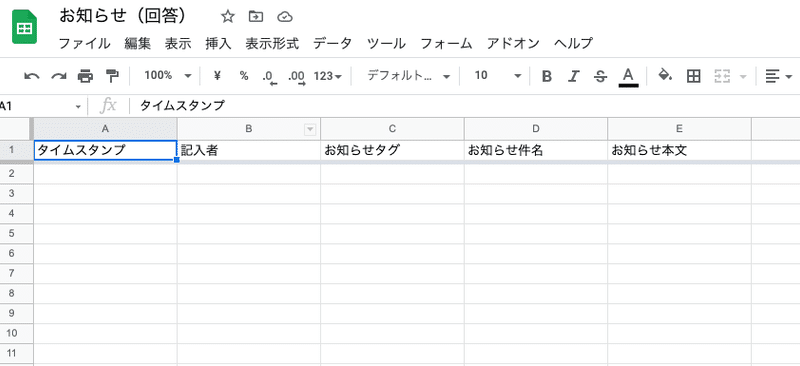Check the cloud save status icon
Viewport: 800px width, 366px height.
[x=285, y=17]
